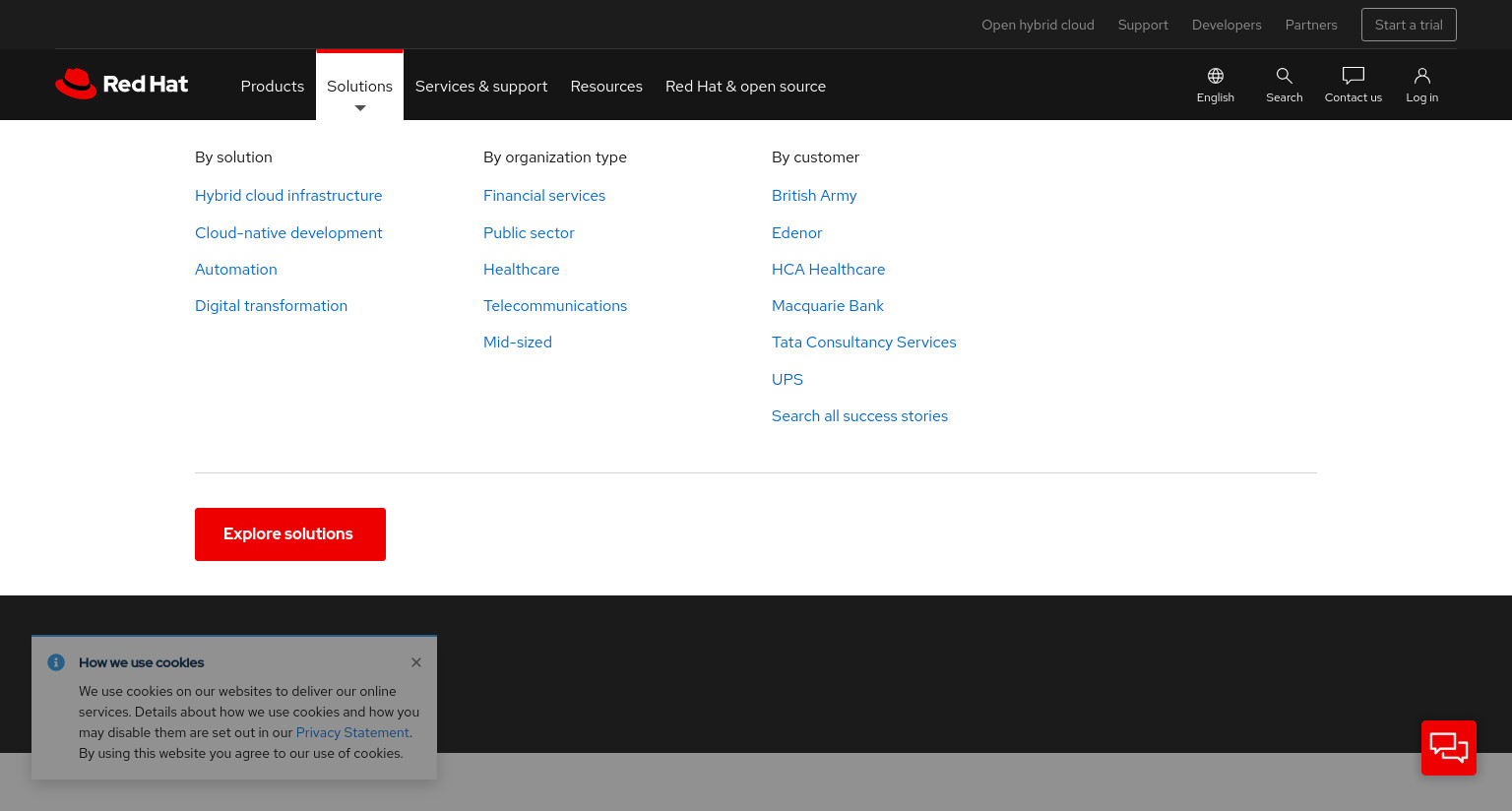Image resolution: width=1512 pixels, height=811 pixels.
Task: Click Search all success stories
Action: click(x=859, y=416)
